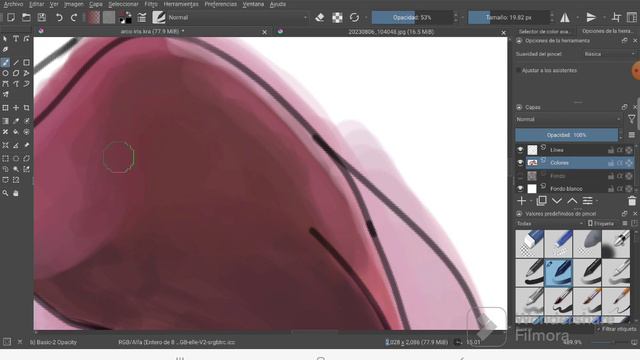
Task: Click the foreground/background color swatch
Action: click(126, 18)
